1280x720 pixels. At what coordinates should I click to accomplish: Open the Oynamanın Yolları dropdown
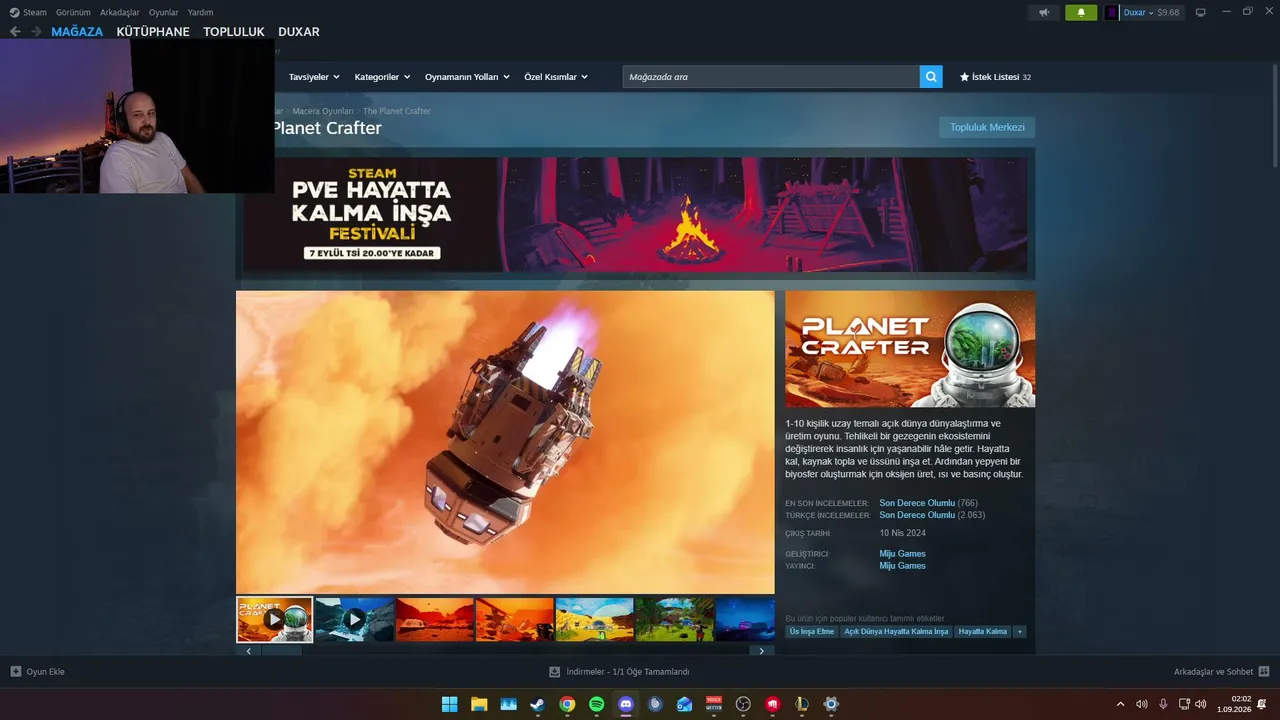(467, 77)
